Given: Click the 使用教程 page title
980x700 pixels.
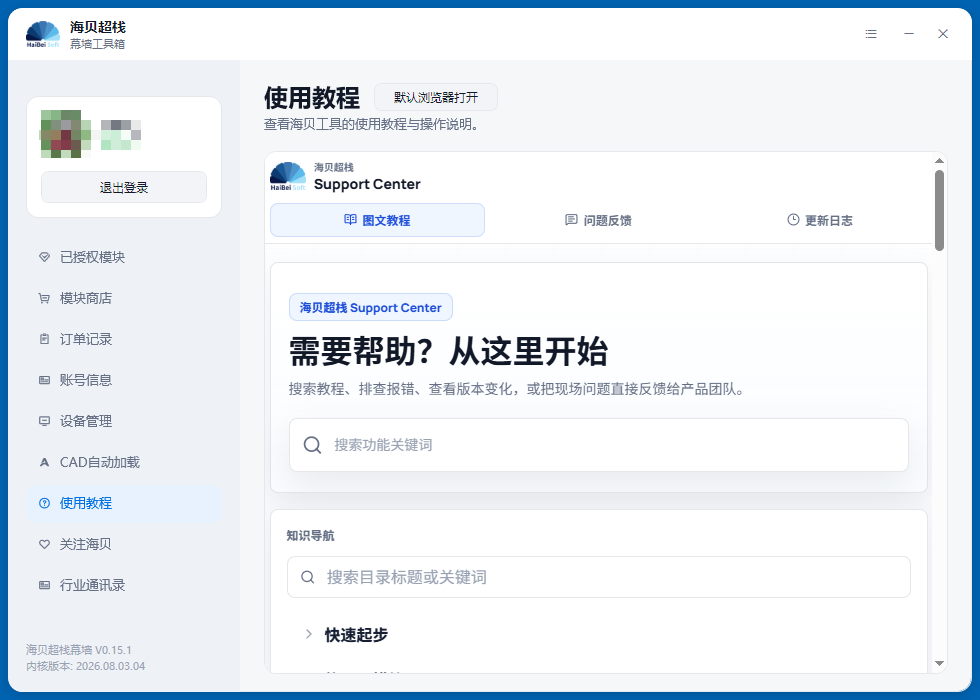Looking at the screenshot, I should tap(312, 98).
